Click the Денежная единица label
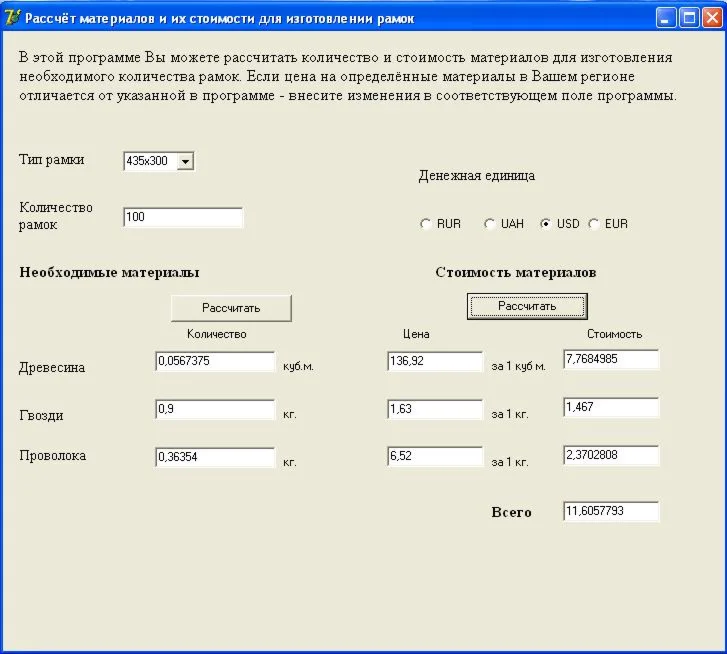Image resolution: width=727 pixels, height=654 pixels. click(477, 176)
